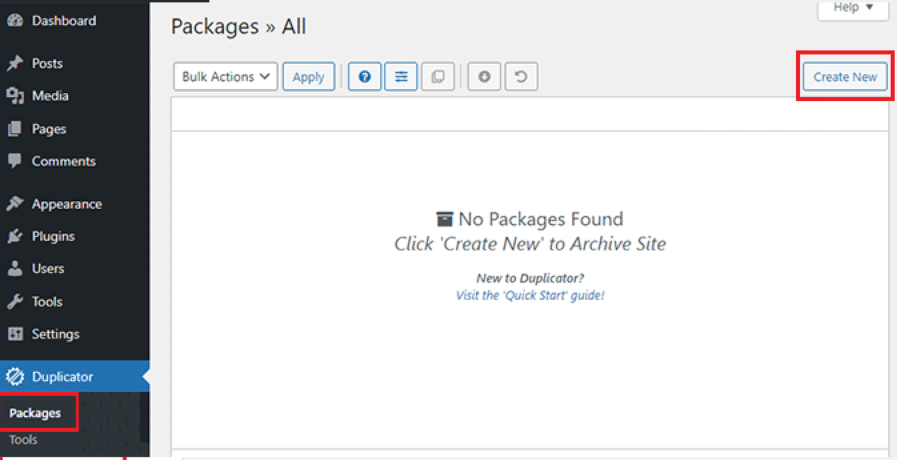Open Media library from sidebar
Viewport: 897px width, 460px height.
click(50, 96)
